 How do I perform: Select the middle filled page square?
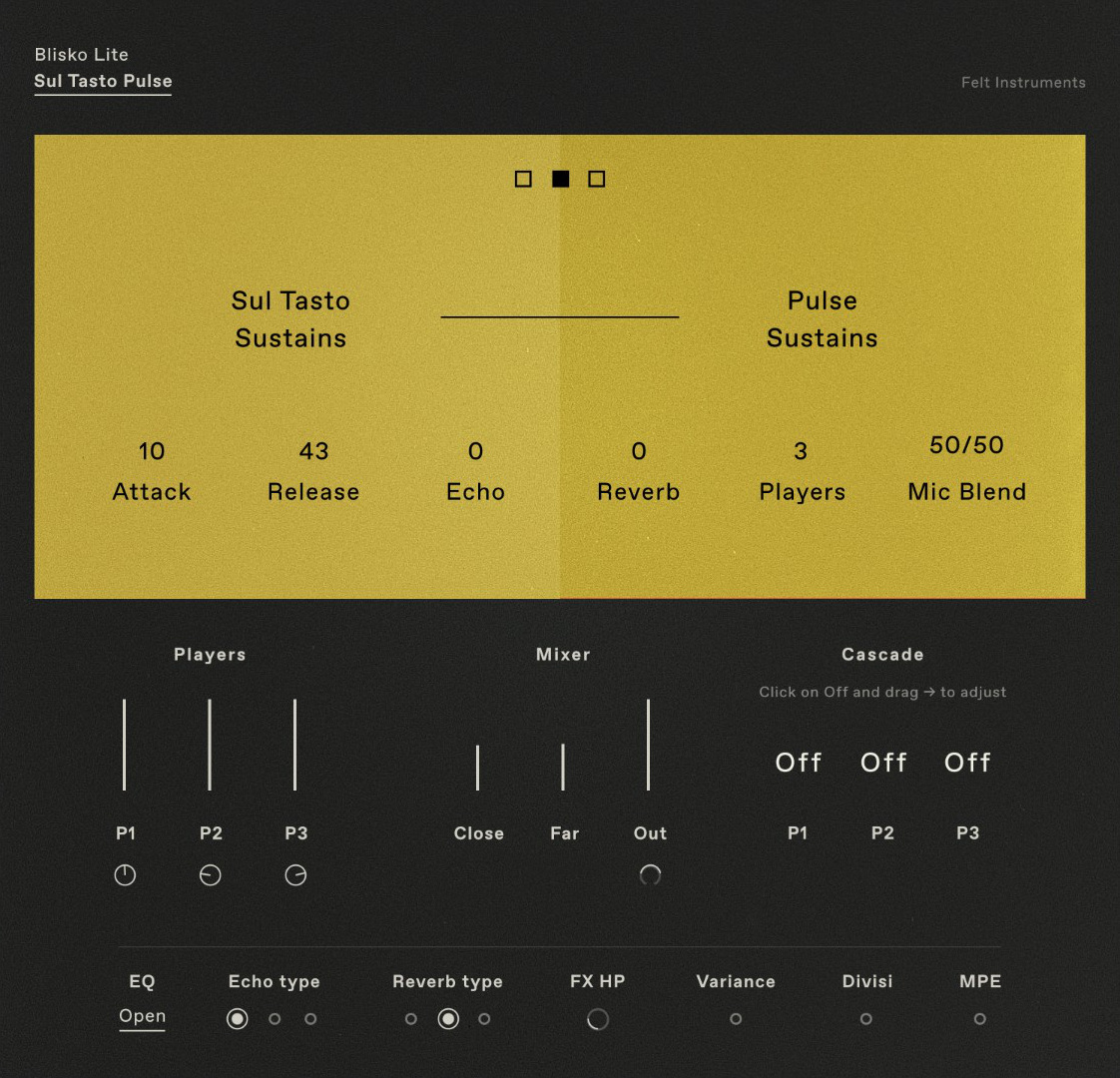pos(560,179)
